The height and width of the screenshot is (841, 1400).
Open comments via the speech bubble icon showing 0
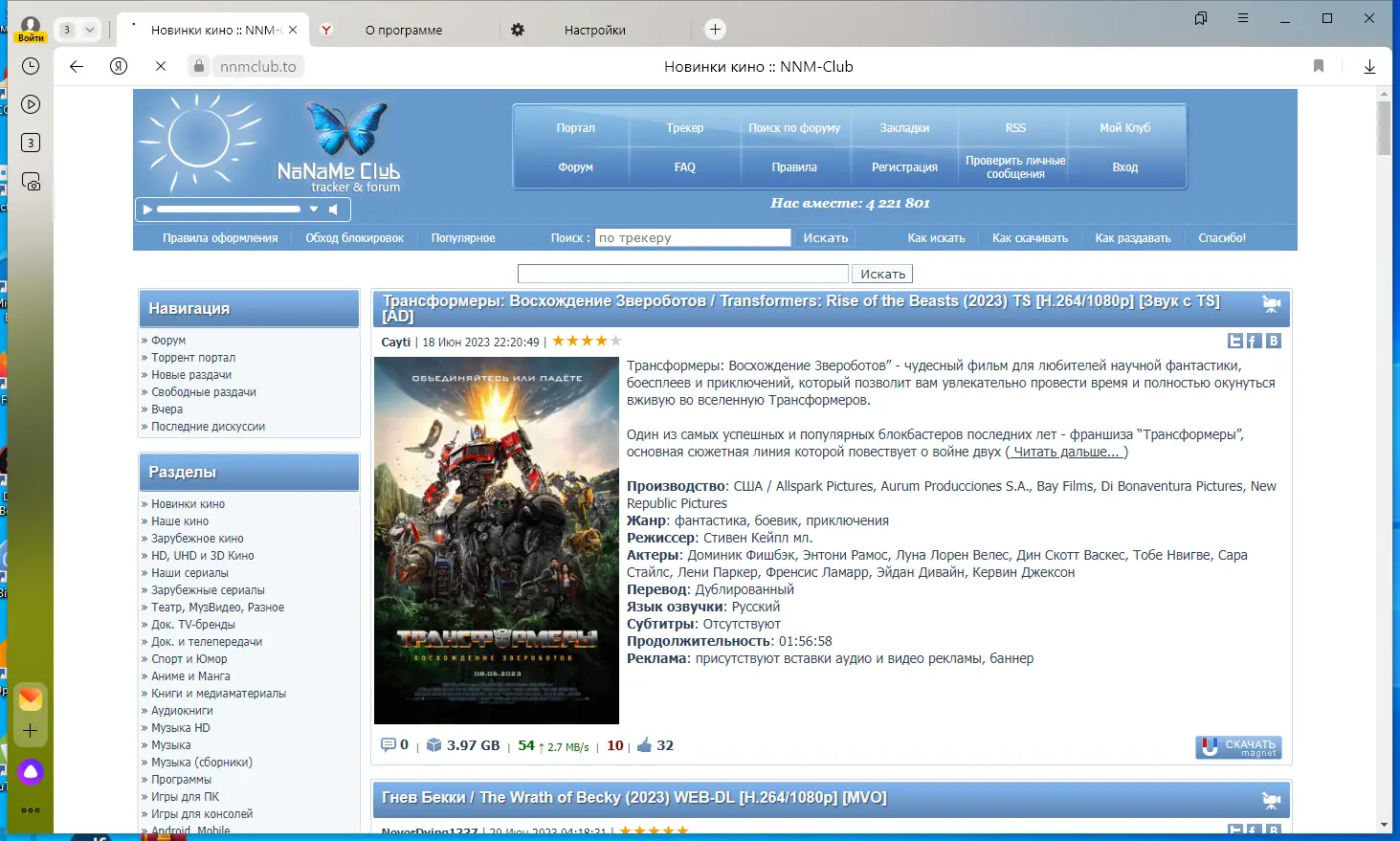390,744
